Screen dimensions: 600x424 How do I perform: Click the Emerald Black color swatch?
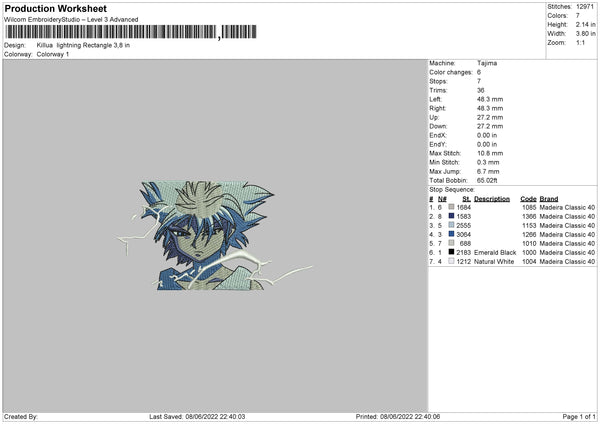451,252
